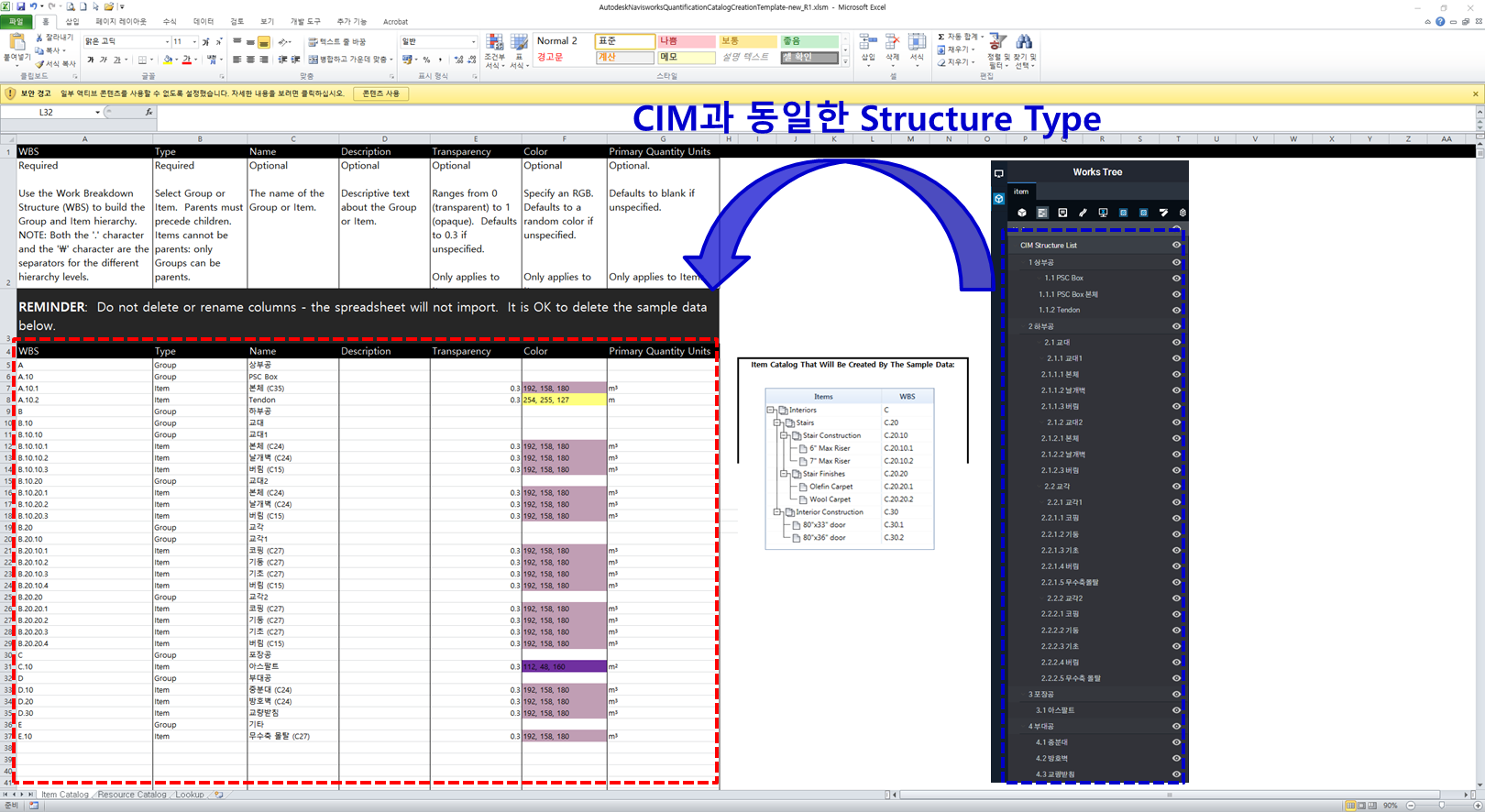Switch to the Resource Catalog sheet tab

[132, 795]
